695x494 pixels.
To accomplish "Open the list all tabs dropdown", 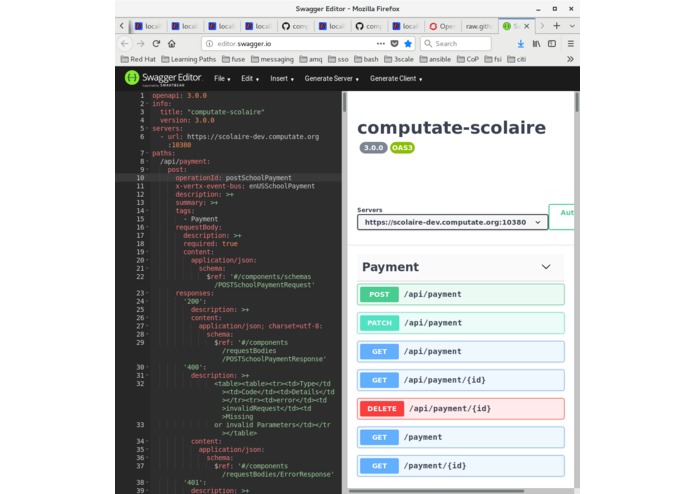I will click(572, 26).
